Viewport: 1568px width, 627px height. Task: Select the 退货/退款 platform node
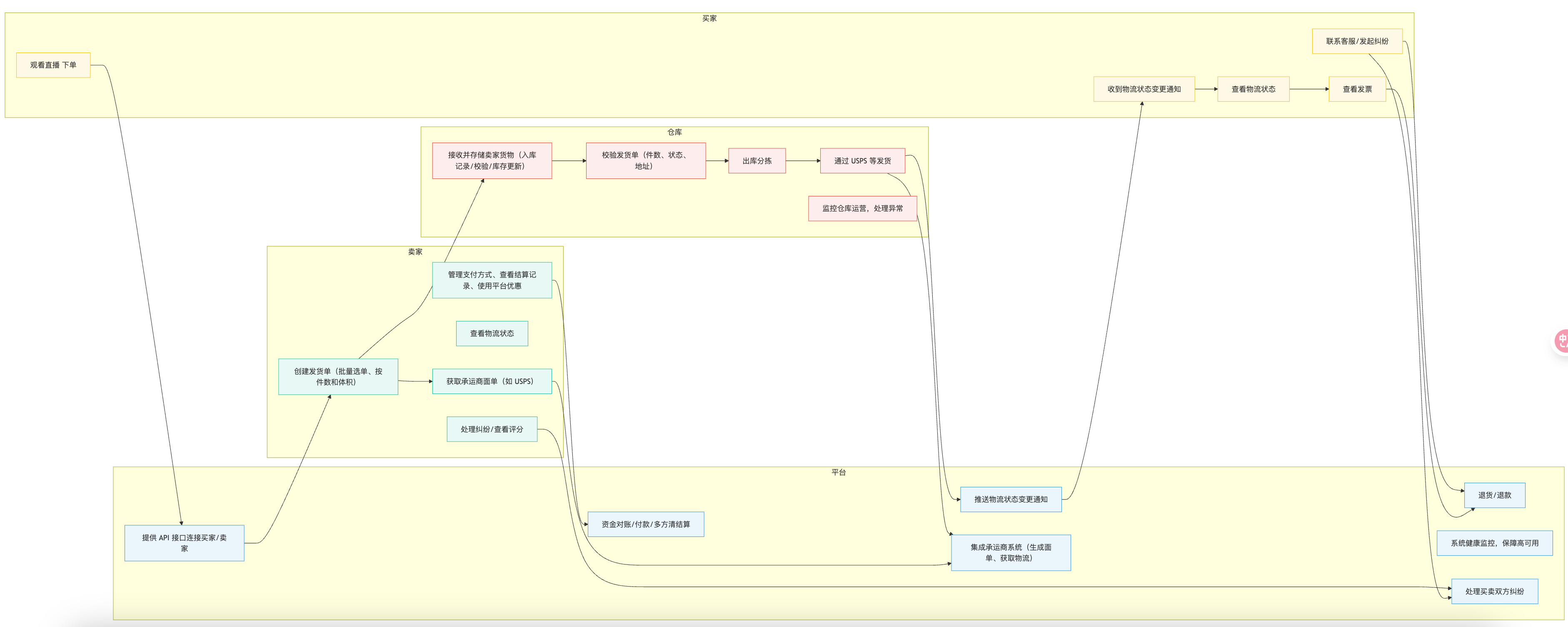[1494, 495]
